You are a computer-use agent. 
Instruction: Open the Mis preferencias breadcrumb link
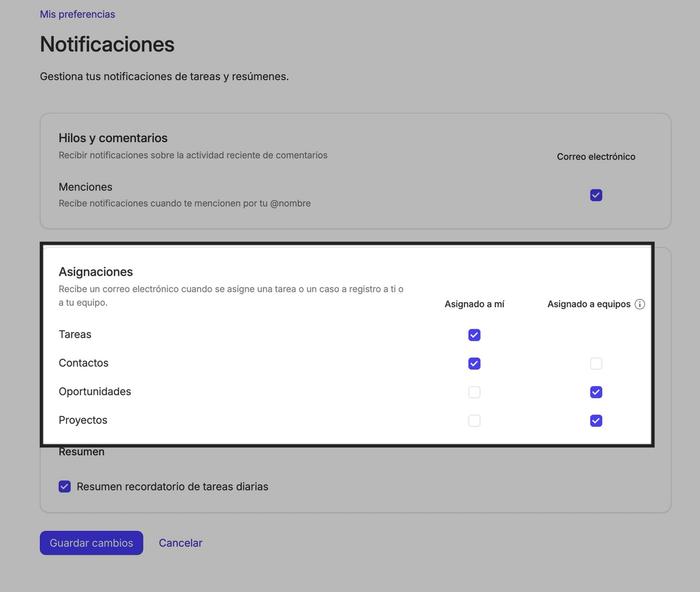(x=77, y=14)
